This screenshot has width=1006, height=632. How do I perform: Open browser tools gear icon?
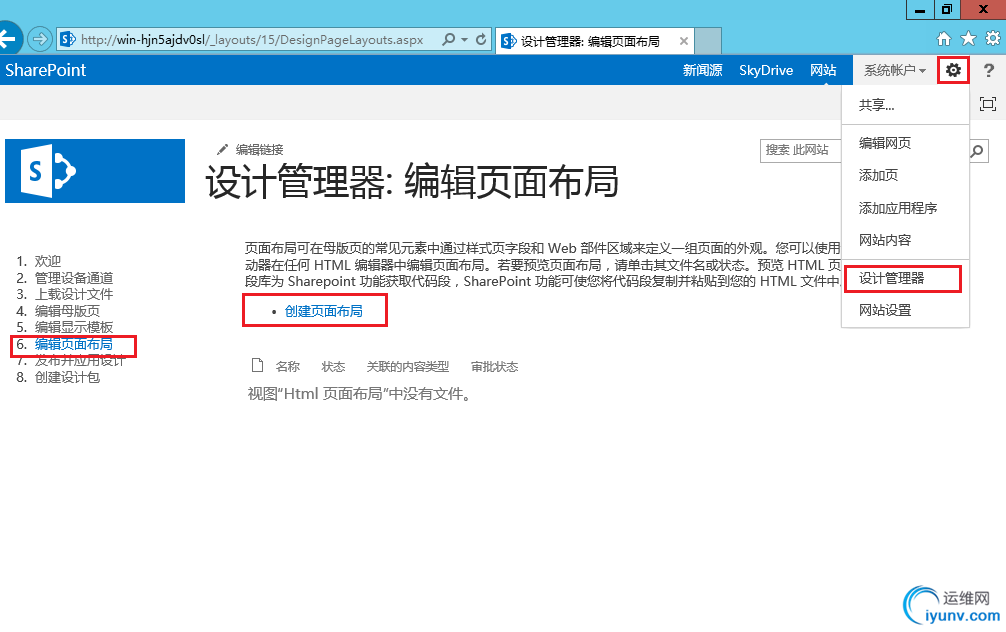pyautogui.click(x=993, y=39)
